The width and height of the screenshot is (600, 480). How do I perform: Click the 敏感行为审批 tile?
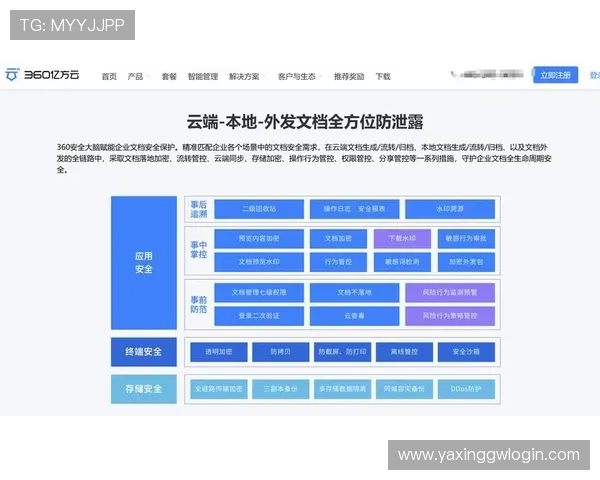(466, 238)
